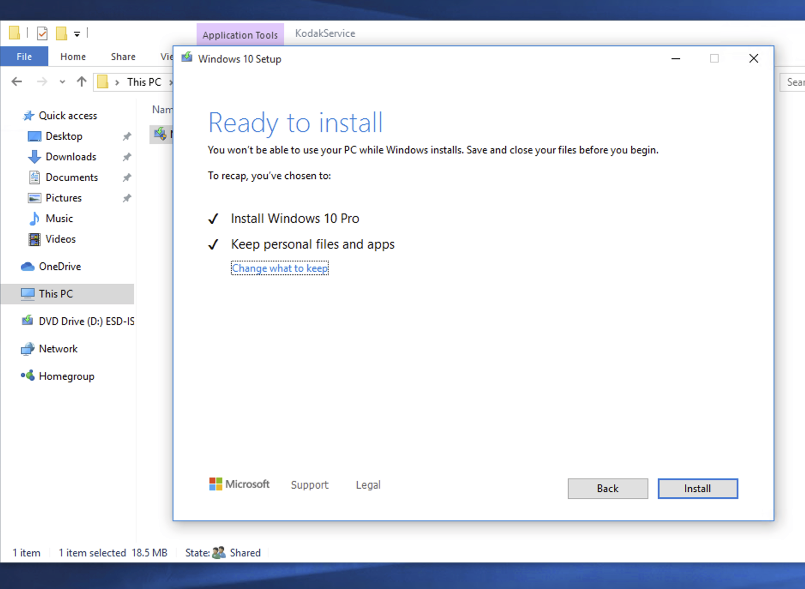Image resolution: width=805 pixels, height=589 pixels.
Task: Open Desktop in the navigation pane
Action: (64, 136)
